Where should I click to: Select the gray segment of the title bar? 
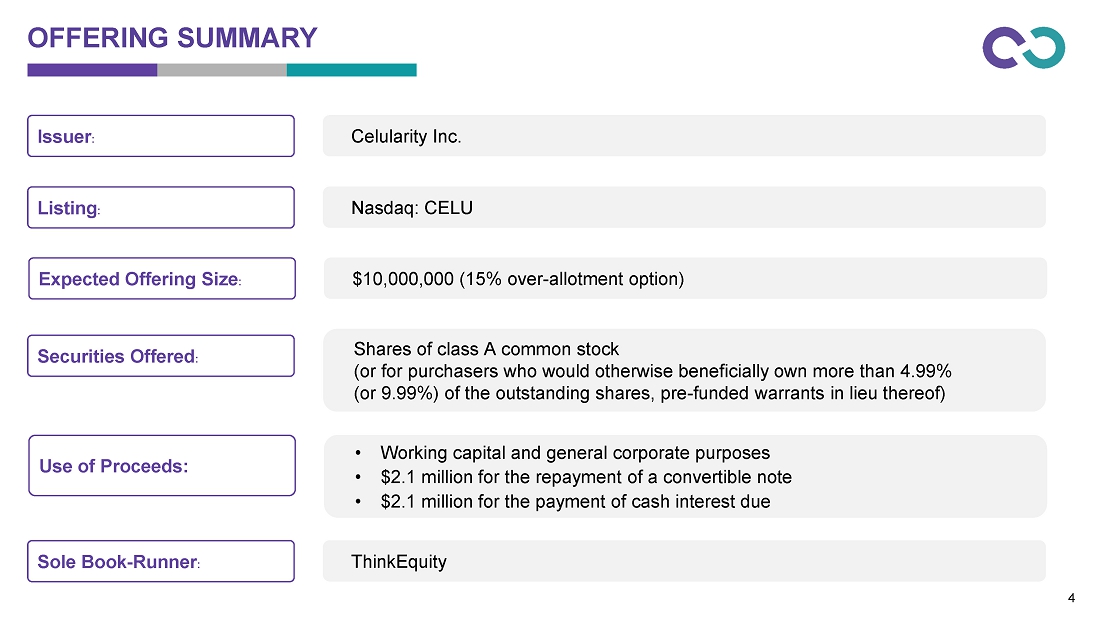tap(222, 70)
